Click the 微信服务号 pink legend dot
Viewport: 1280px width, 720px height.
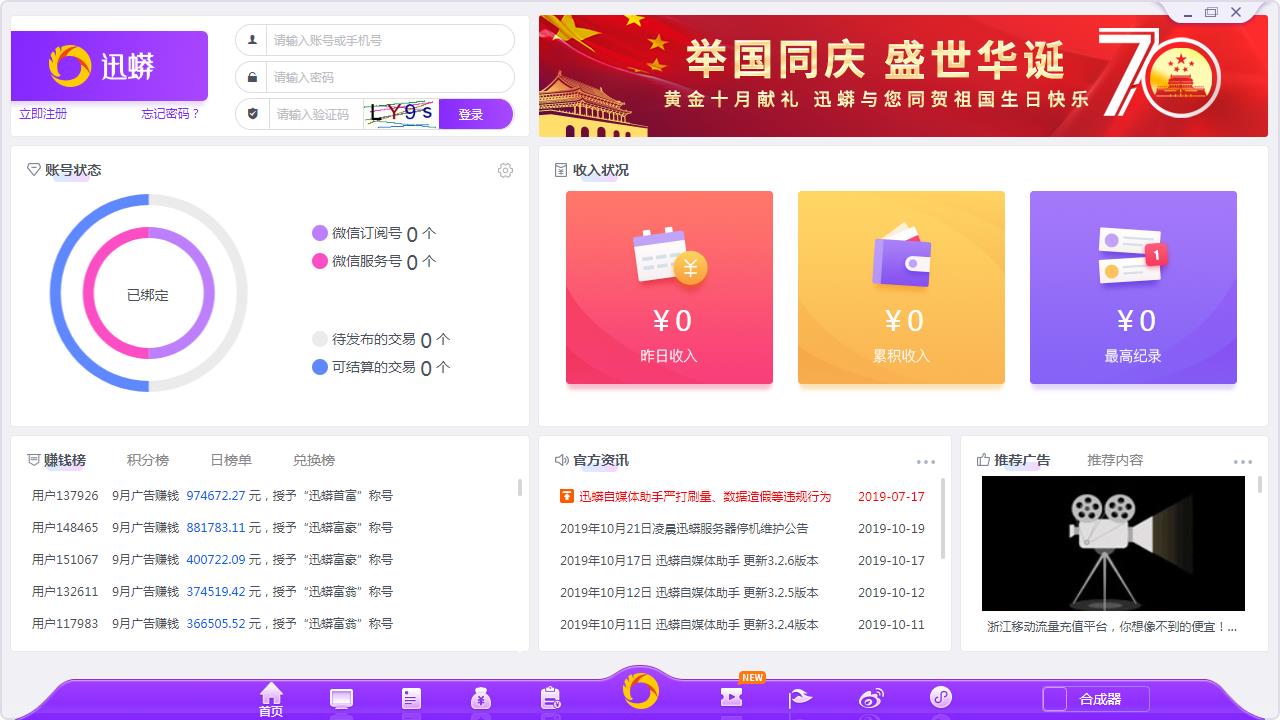coord(320,261)
